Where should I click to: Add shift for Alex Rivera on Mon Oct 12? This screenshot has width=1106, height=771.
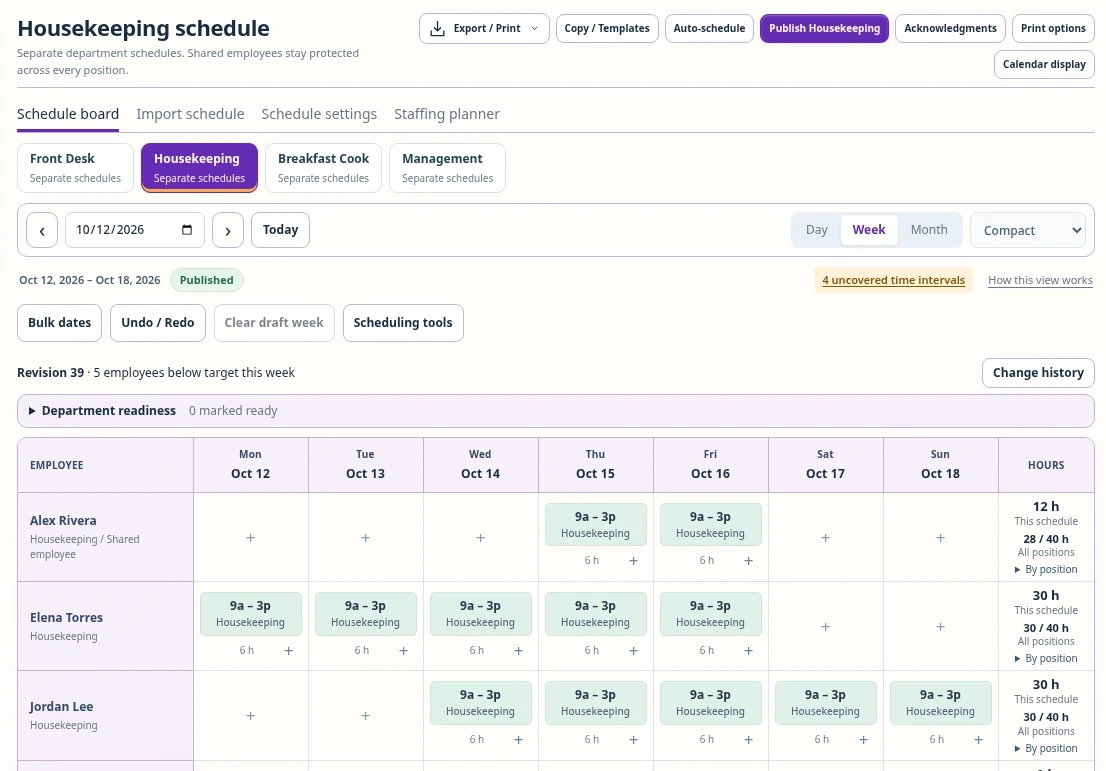click(250, 538)
